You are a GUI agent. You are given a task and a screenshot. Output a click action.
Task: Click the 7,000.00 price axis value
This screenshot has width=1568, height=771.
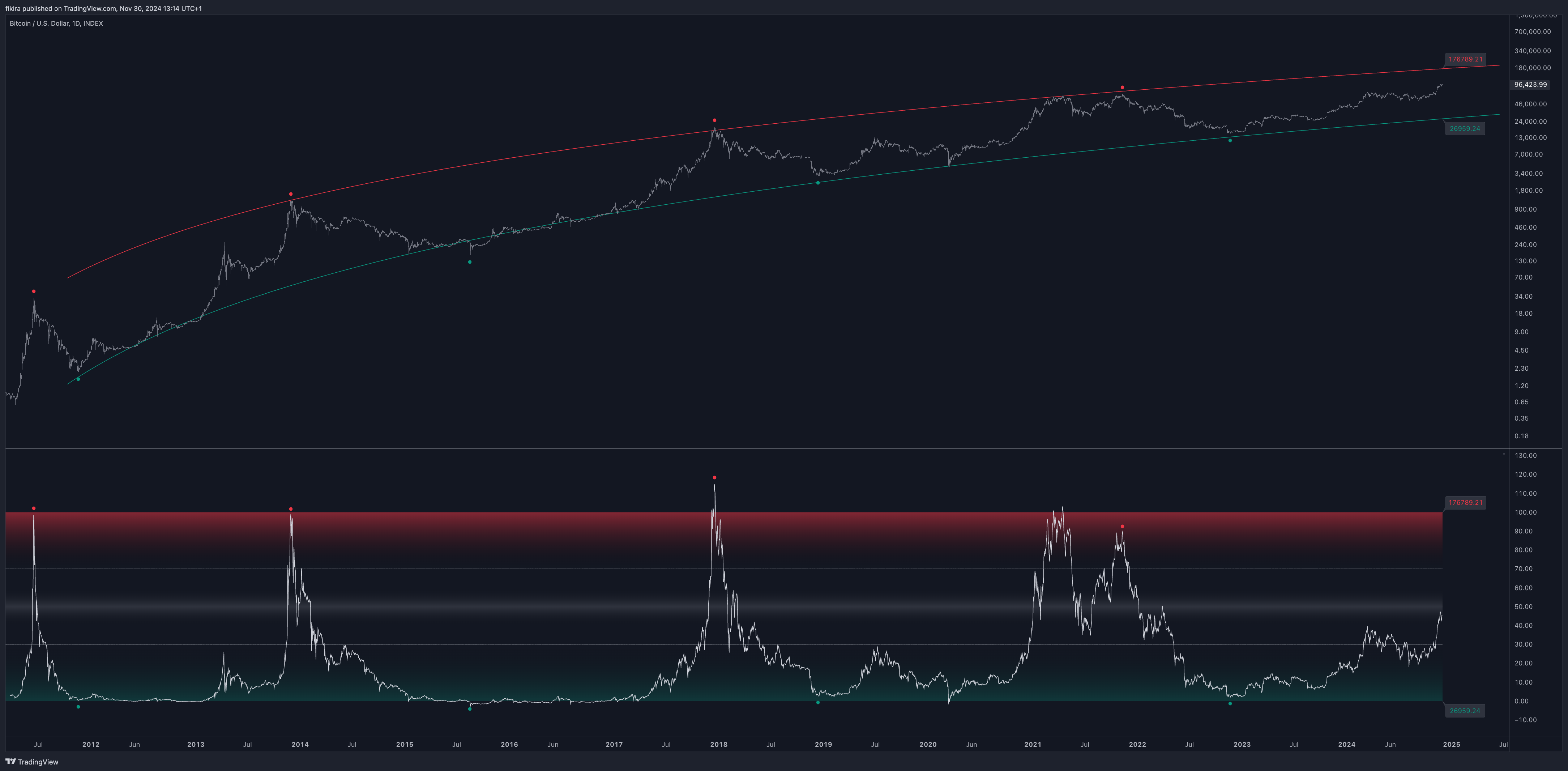pyautogui.click(x=1529, y=155)
